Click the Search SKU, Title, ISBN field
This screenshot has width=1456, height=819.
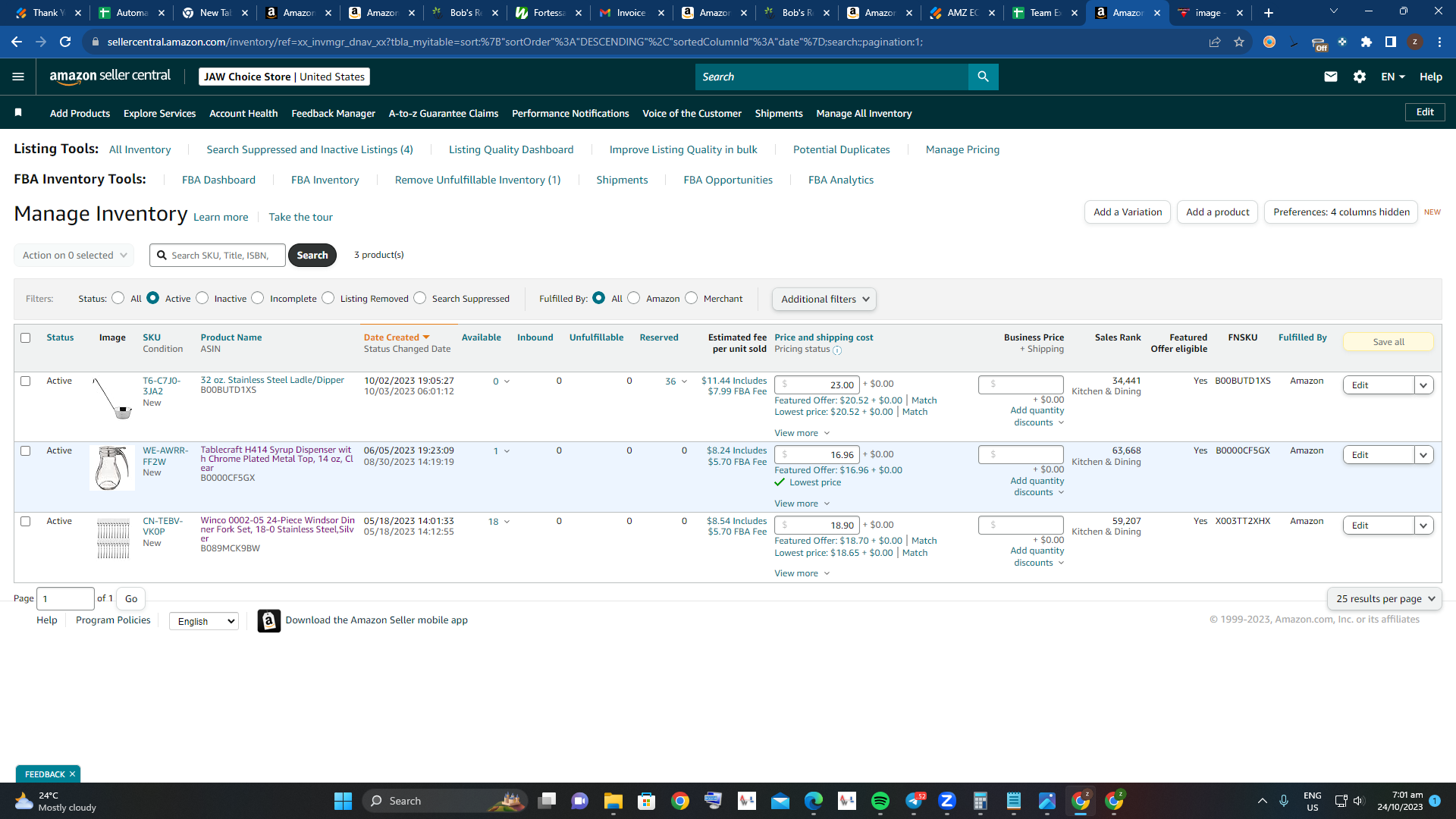[x=218, y=256]
